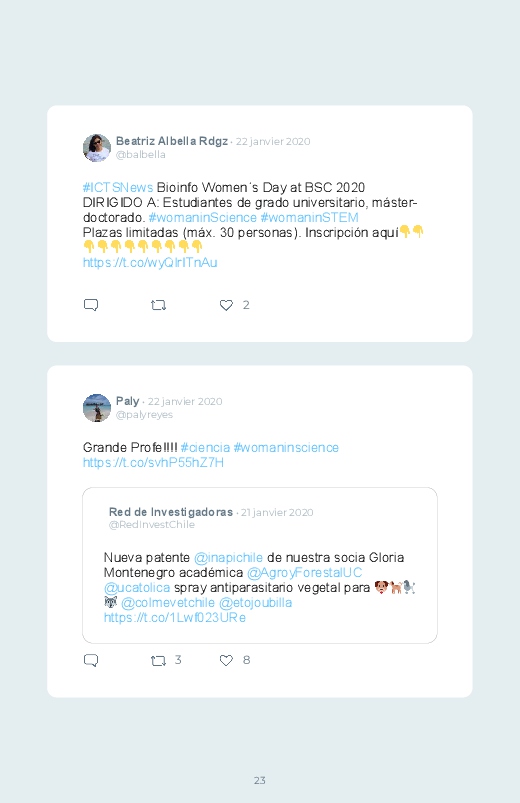Click retweet icon on Beatriz Albella's tweet
The height and width of the screenshot is (803, 520).
[158, 305]
